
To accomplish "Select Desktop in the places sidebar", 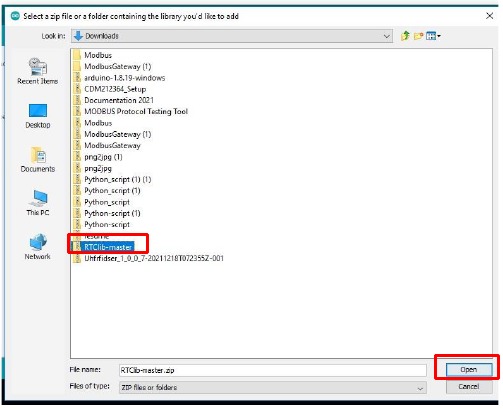I will 38,116.
